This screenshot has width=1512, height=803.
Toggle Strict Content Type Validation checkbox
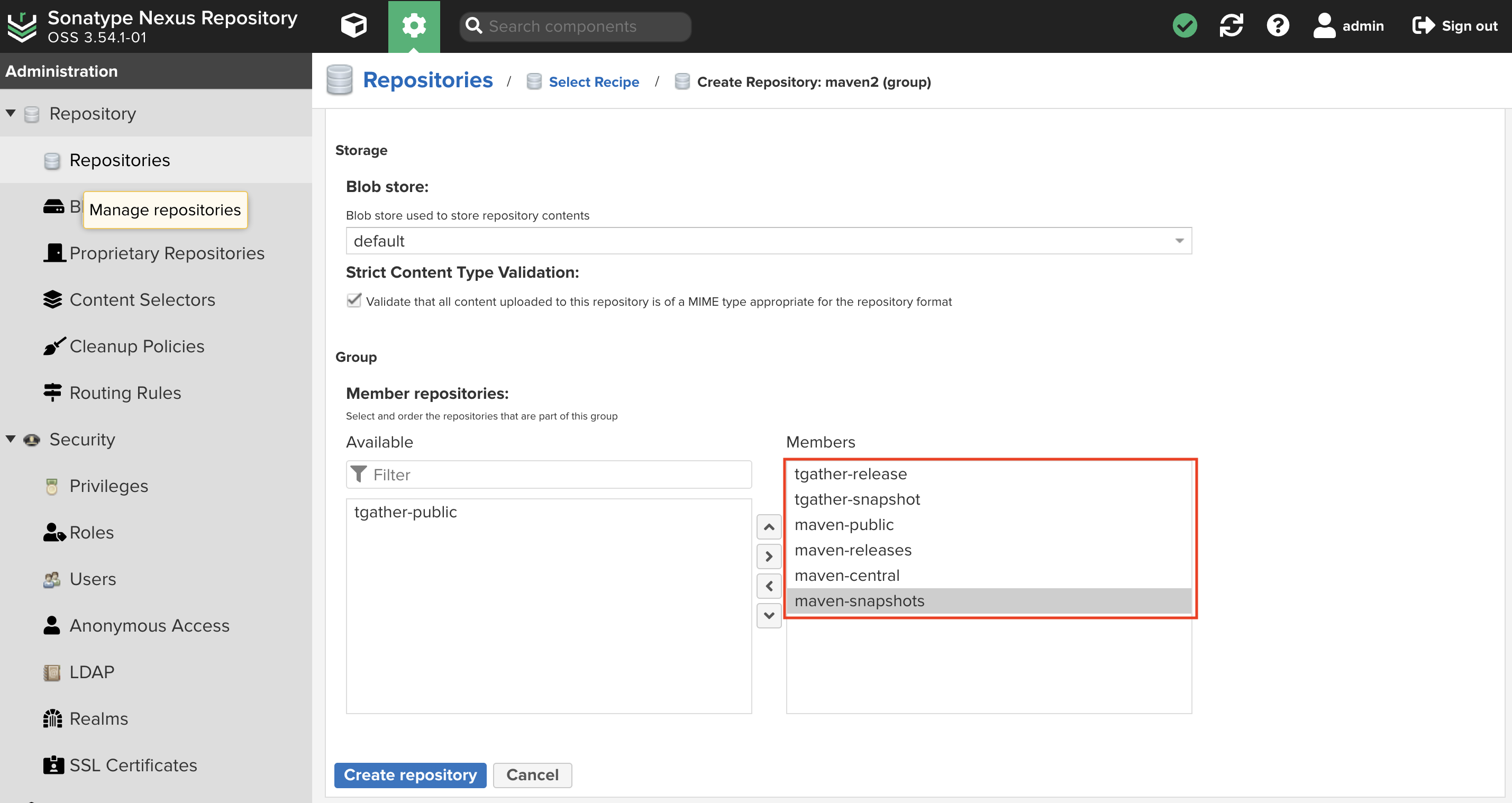[353, 300]
